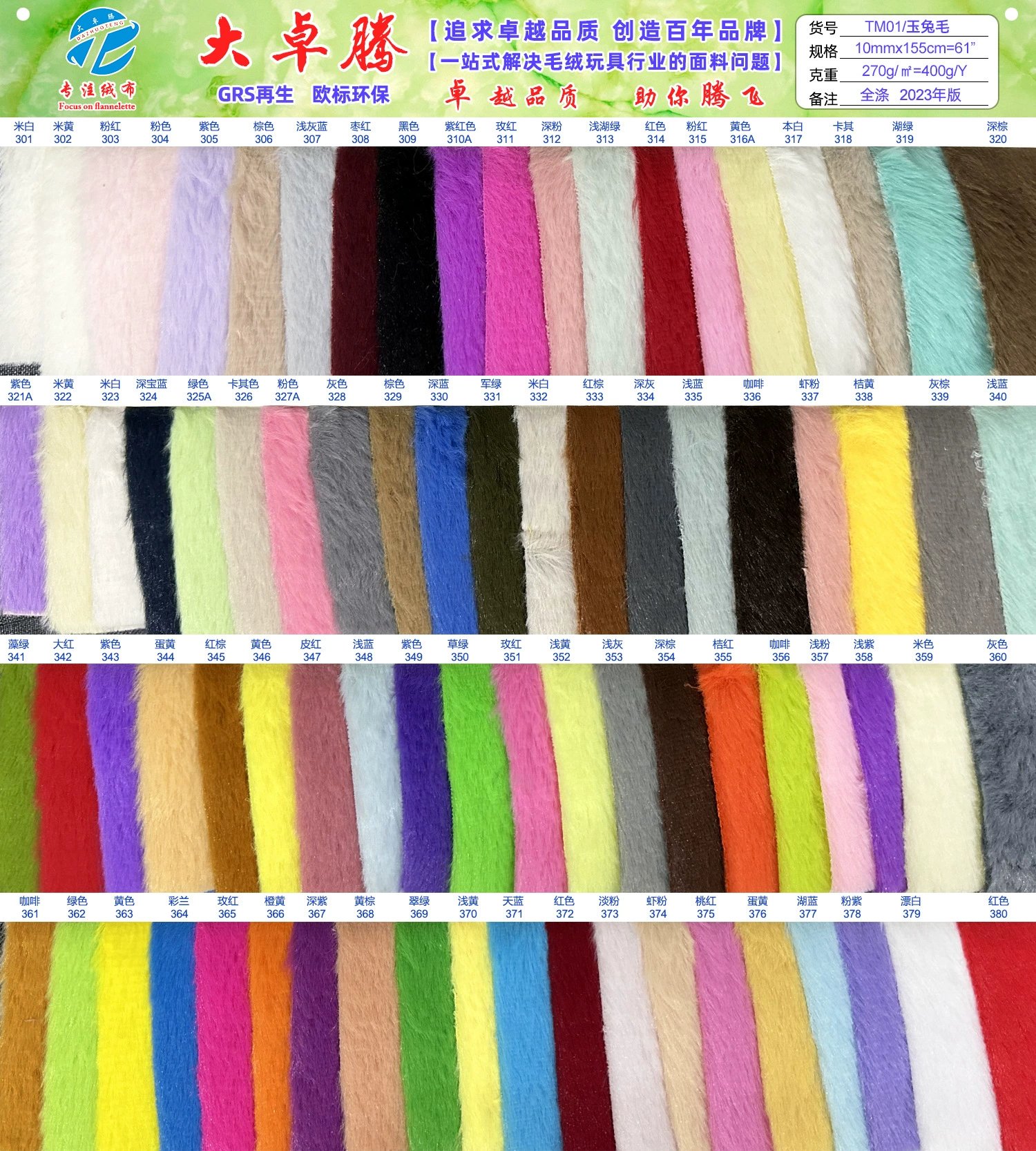Click the slogan 一站式解决毛绒玩具行业的面料问题
The height and width of the screenshot is (1151, 1036).
[606, 62]
